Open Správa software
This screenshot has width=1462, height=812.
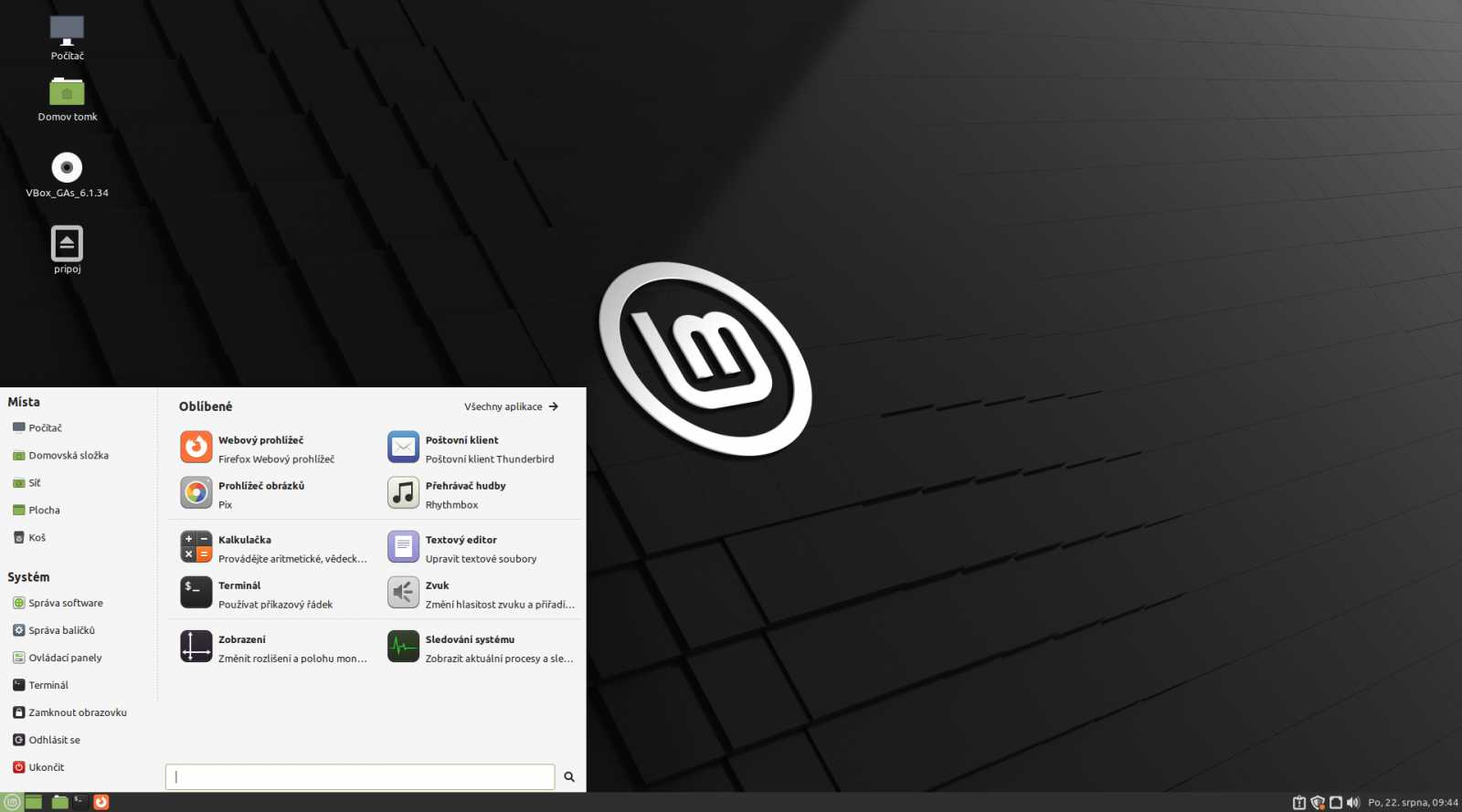(58, 603)
